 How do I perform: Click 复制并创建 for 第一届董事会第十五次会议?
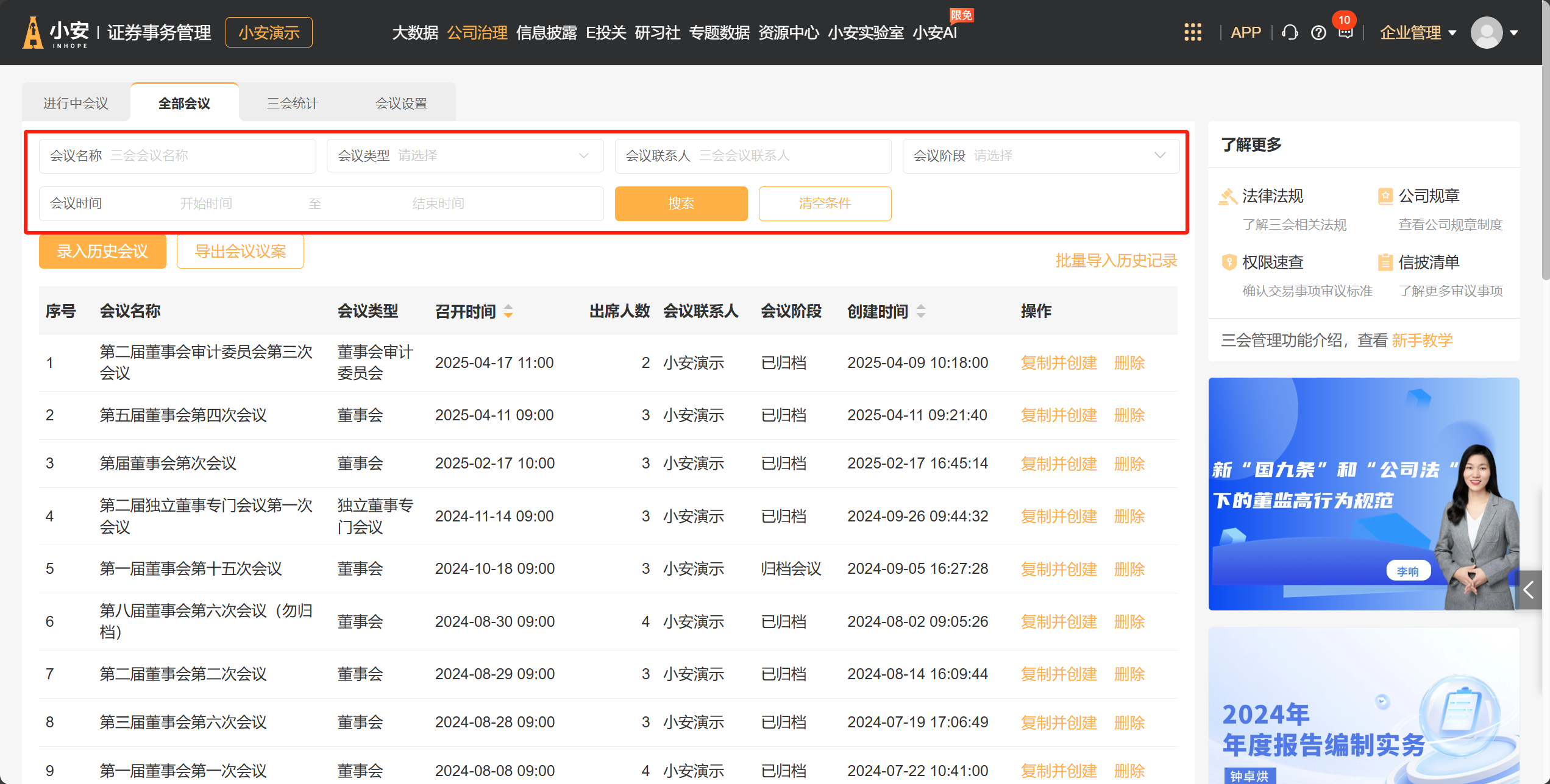(1059, 569)
